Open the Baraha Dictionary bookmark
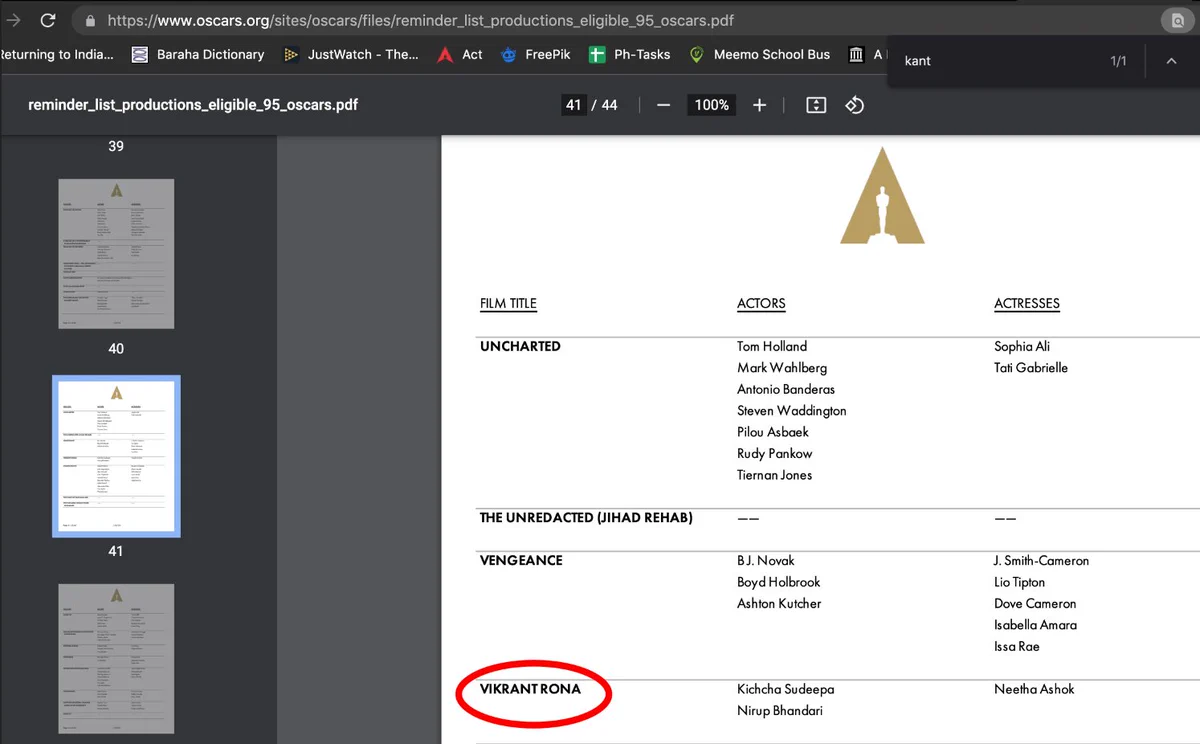The height and width of the screenshot is (744, 1200). [x=198, y=55]
